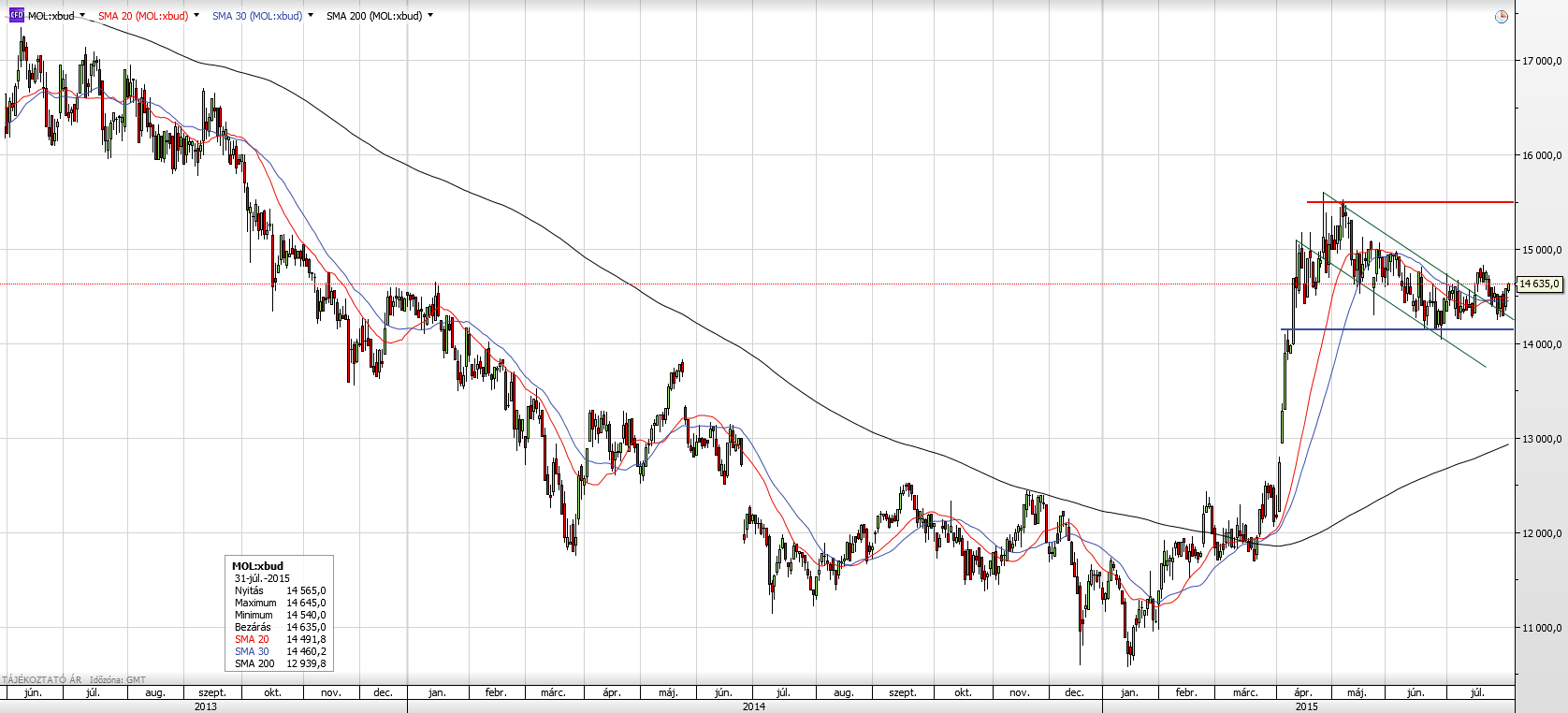Click the 17 000,0 price axis label

tap(1542, 61)
